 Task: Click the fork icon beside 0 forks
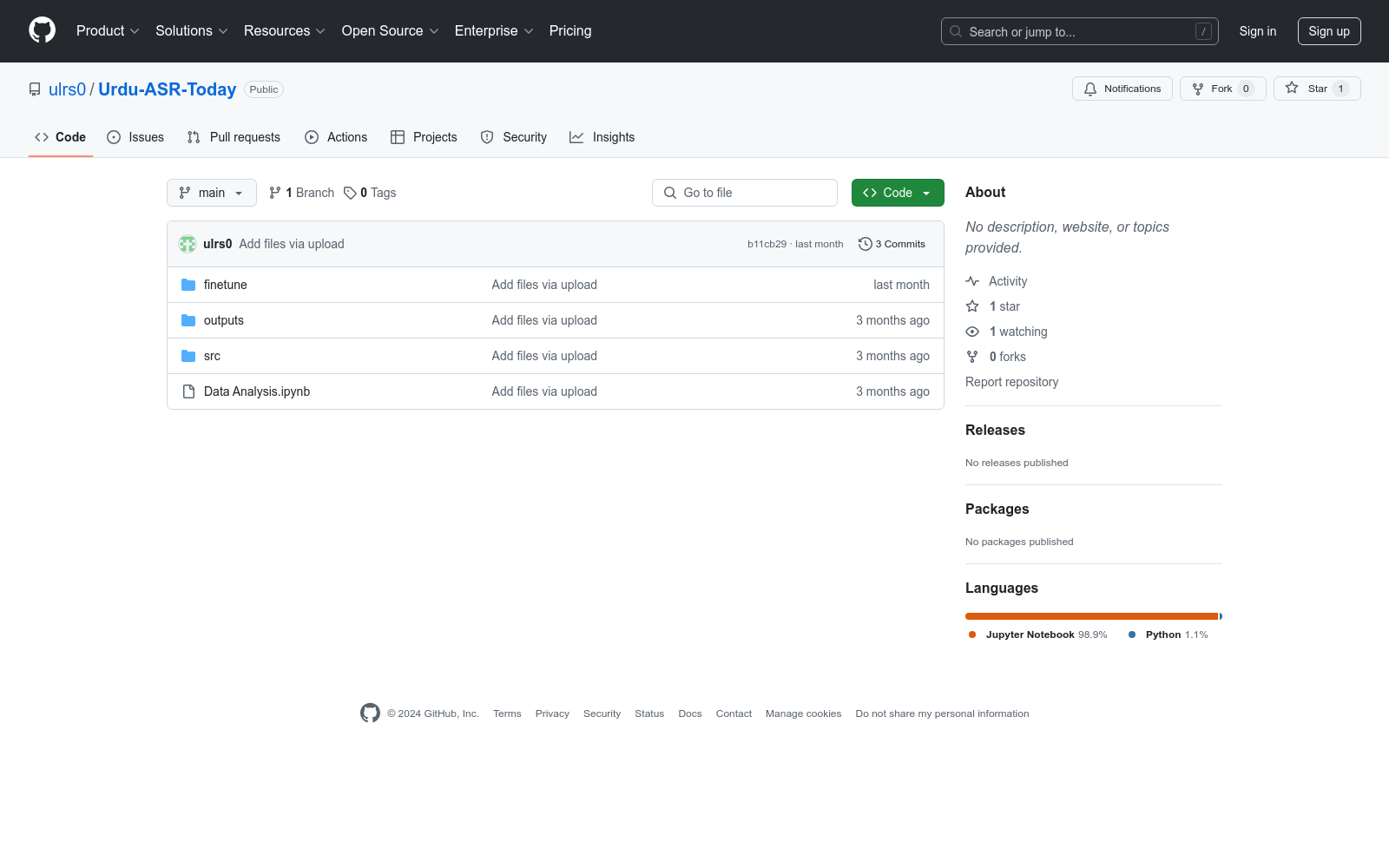(972, 357)
